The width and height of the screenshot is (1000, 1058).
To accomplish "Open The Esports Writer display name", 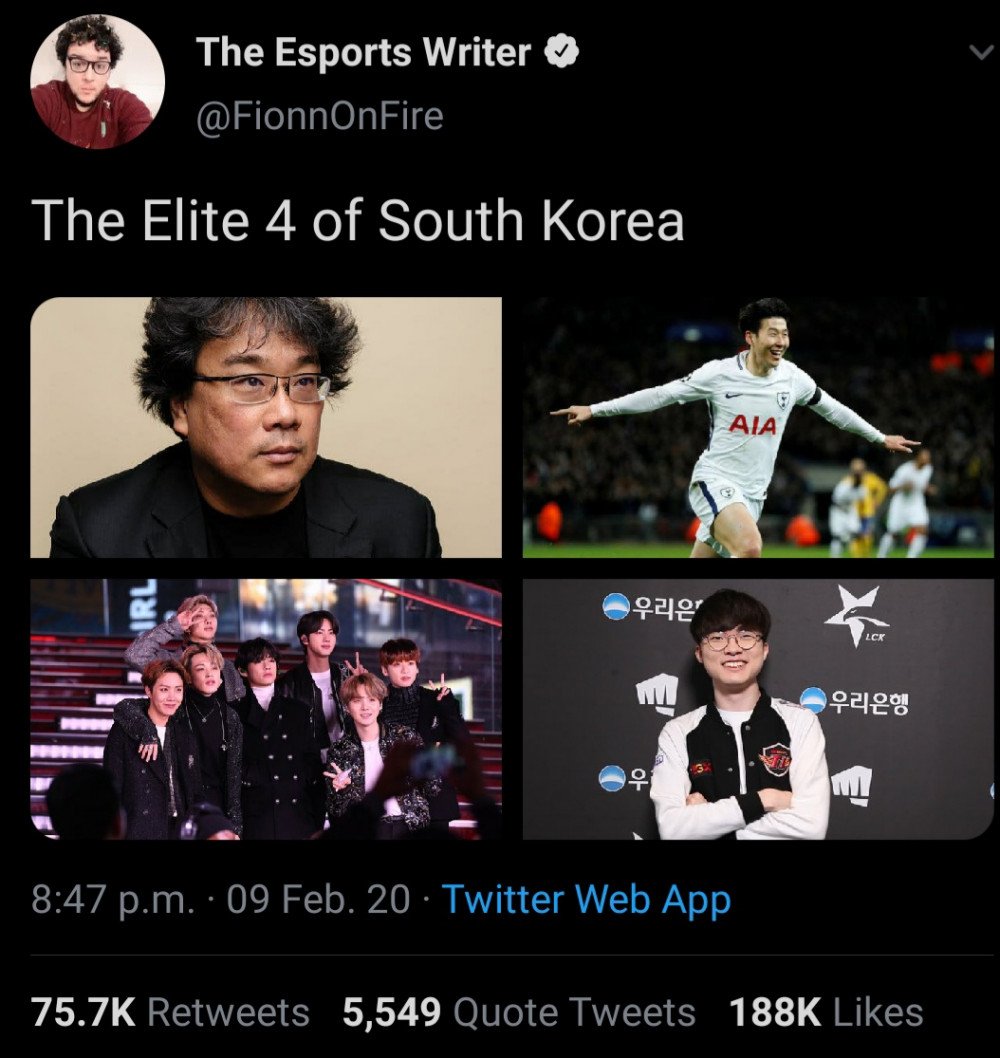I will click(364, 52).
